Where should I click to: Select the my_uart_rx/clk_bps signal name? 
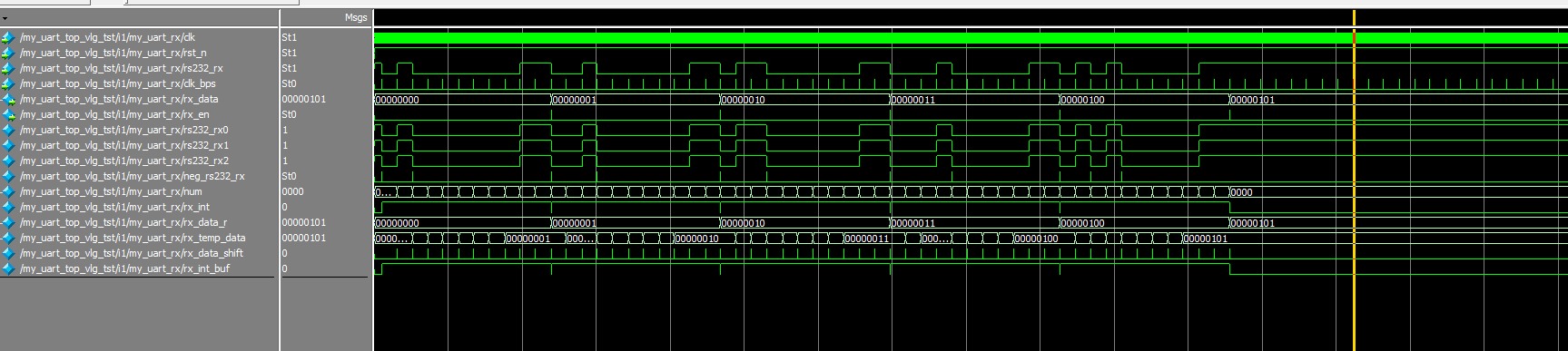pos(118,83)
